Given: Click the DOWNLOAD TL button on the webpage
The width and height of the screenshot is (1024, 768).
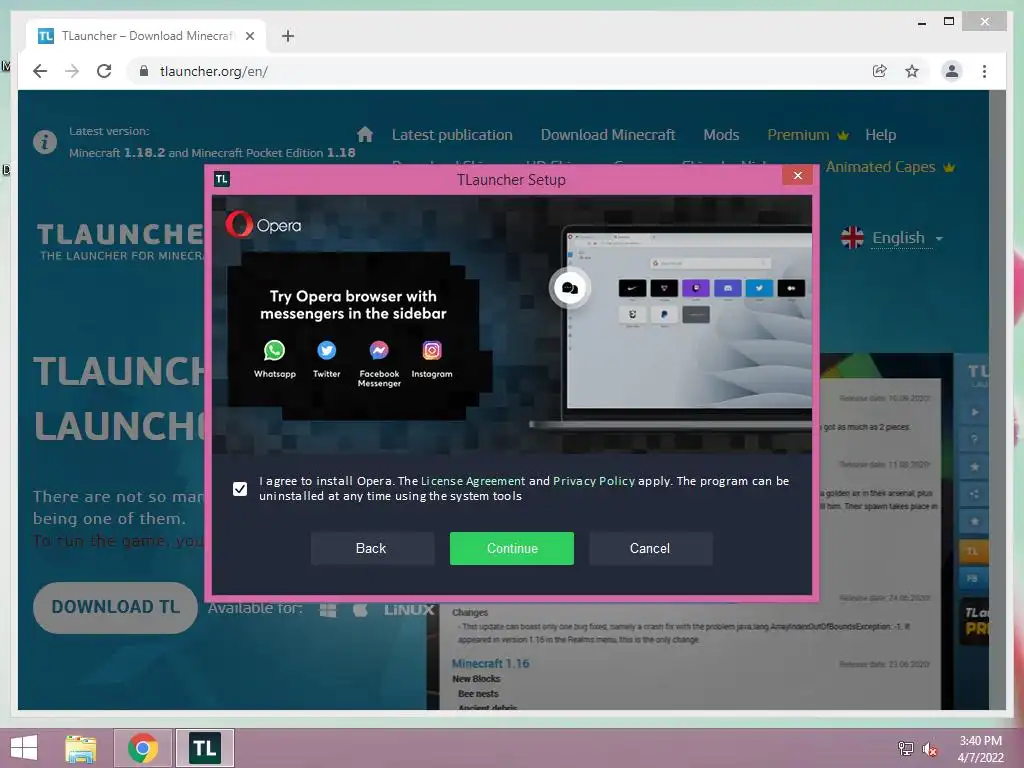Looking at the screenshot, I should click(115, 607).
